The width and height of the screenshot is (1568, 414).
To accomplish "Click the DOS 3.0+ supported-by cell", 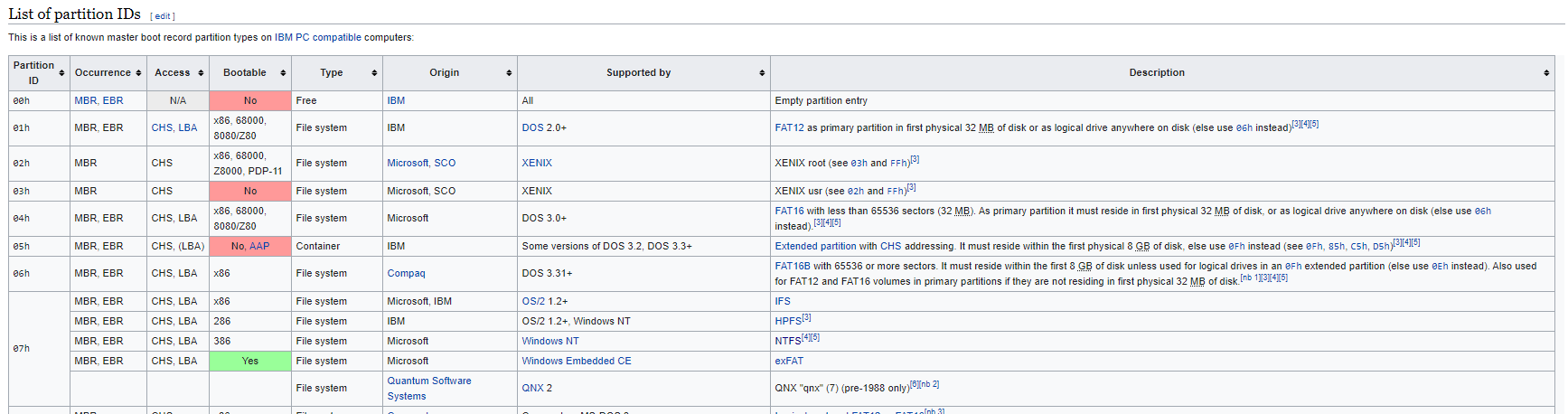I will 643,218.
